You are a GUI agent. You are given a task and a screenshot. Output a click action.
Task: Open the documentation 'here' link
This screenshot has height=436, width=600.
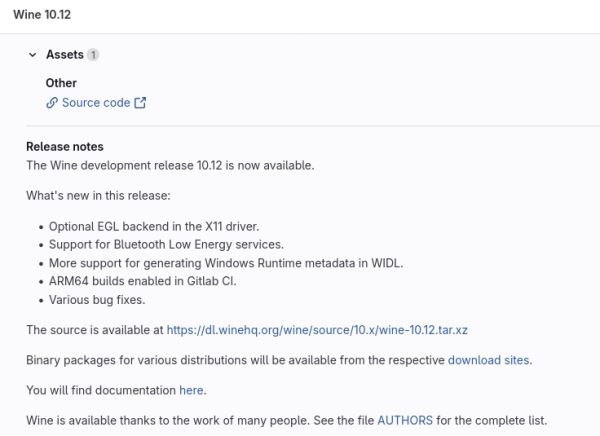pyautogui.click(x=191, y=390)
